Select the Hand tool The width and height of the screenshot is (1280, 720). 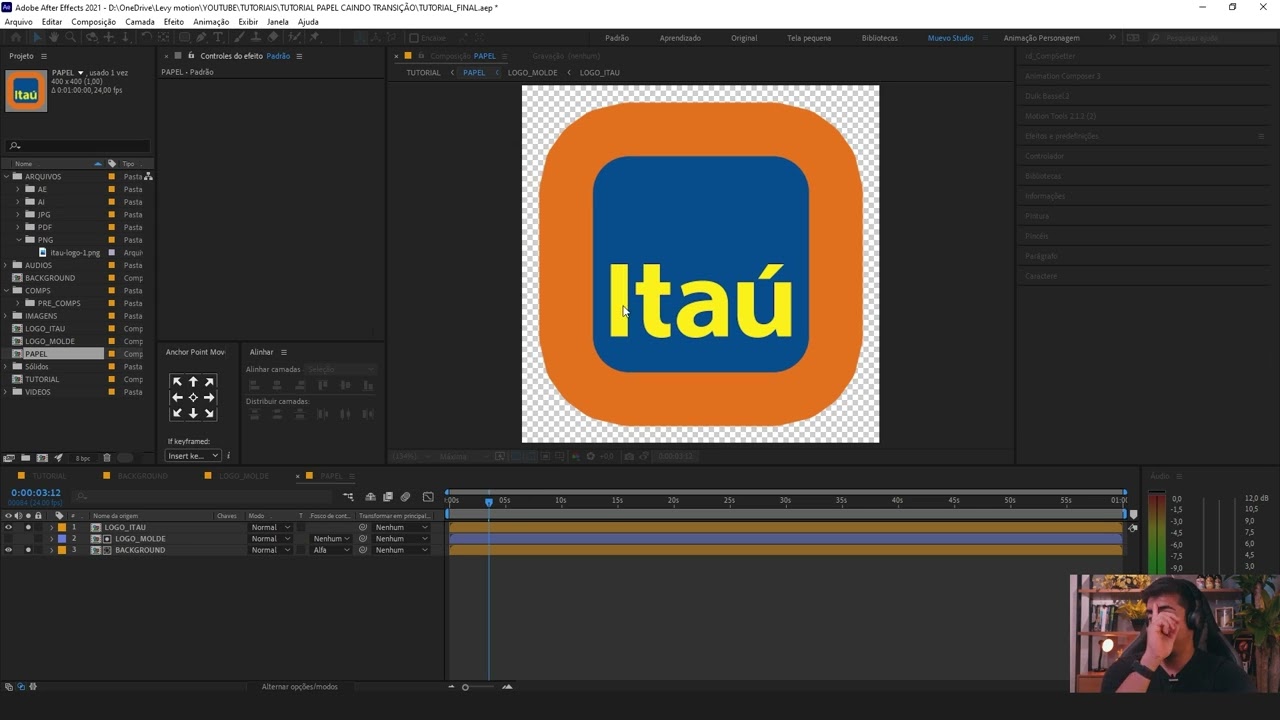click(x=53, y=38)
